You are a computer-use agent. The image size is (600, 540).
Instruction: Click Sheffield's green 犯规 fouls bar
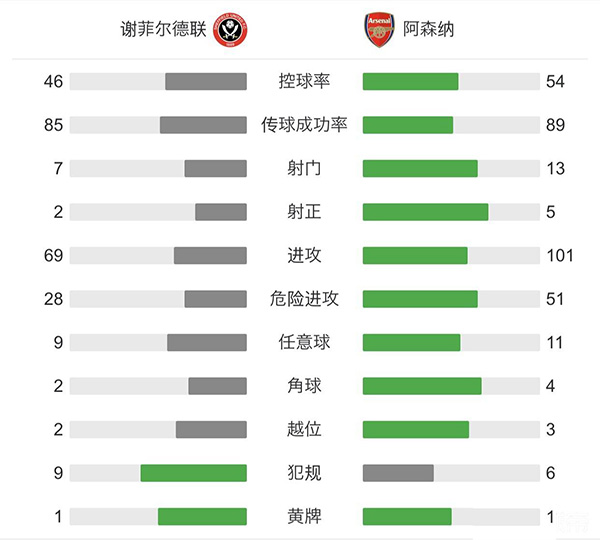193,472
